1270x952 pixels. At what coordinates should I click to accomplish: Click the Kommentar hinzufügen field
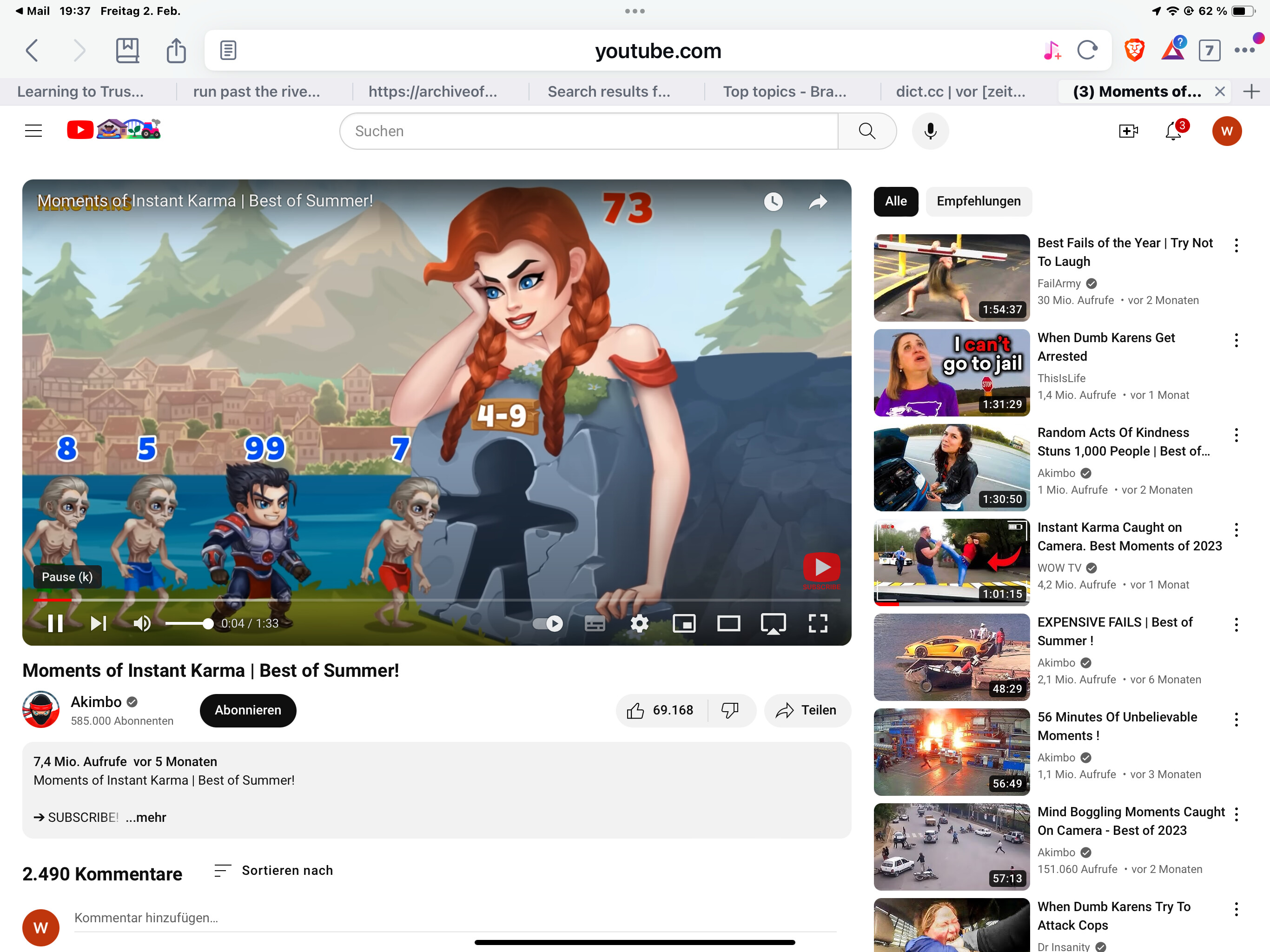455,919
